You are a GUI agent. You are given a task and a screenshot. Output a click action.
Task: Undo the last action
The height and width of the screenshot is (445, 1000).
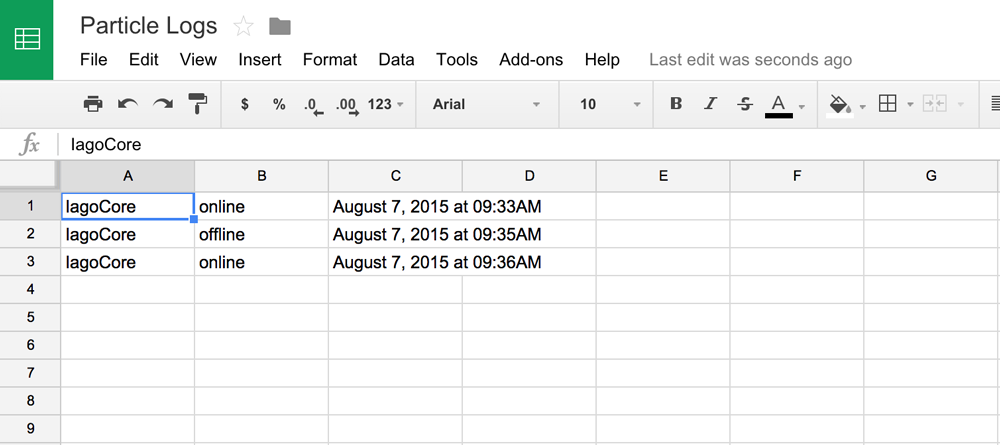click(x=128, y=104)
